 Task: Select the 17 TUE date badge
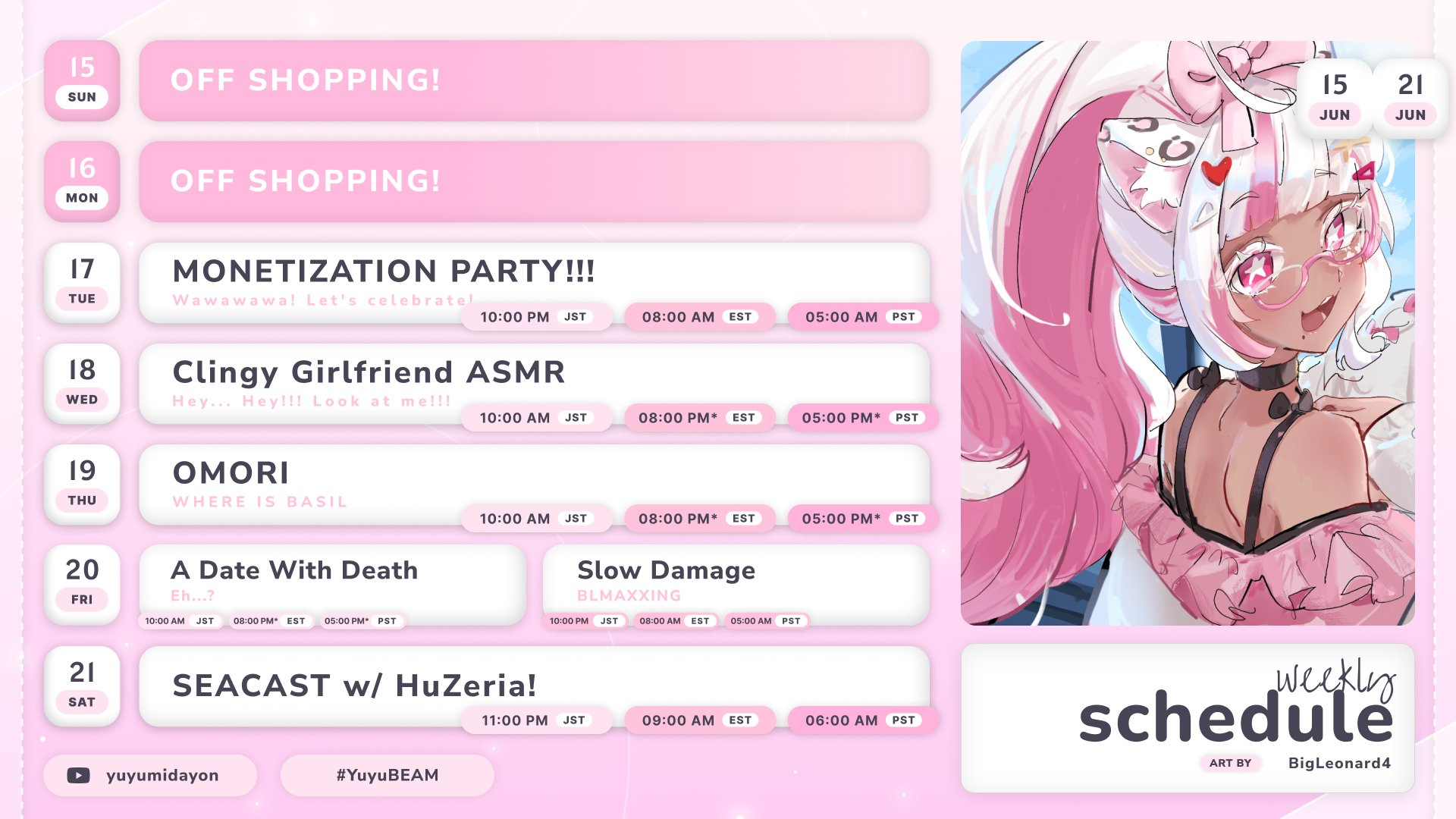(82, 282)
